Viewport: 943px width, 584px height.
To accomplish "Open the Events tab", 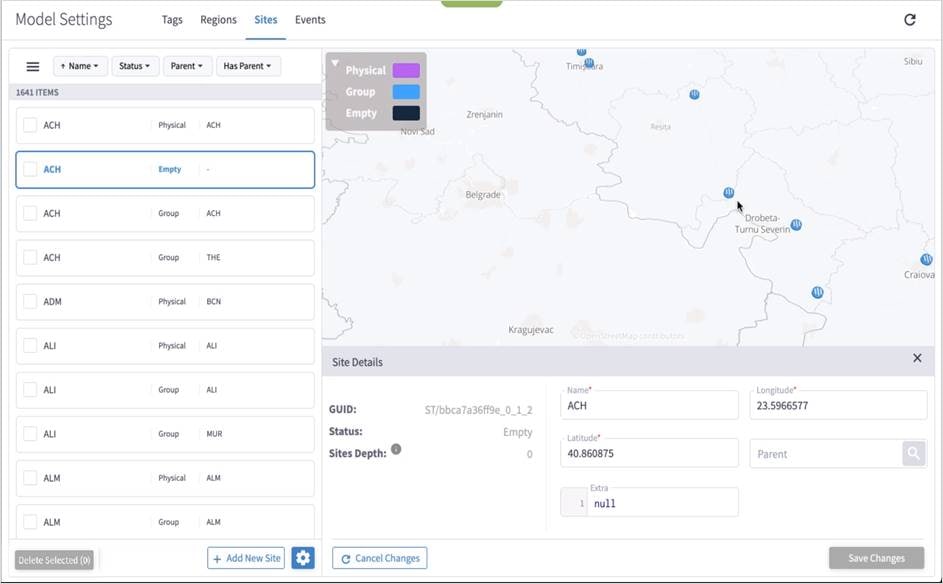I will [310, 19].
